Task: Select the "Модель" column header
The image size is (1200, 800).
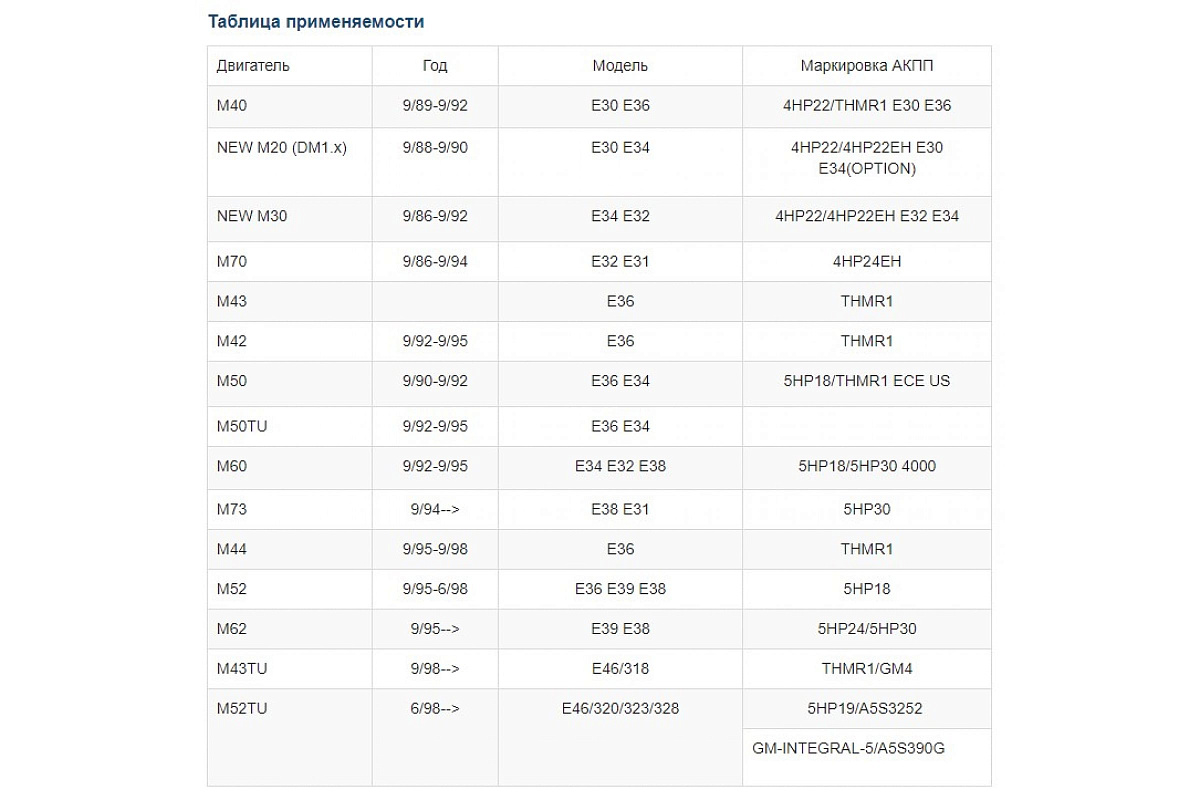Action: tap(620, 66)
